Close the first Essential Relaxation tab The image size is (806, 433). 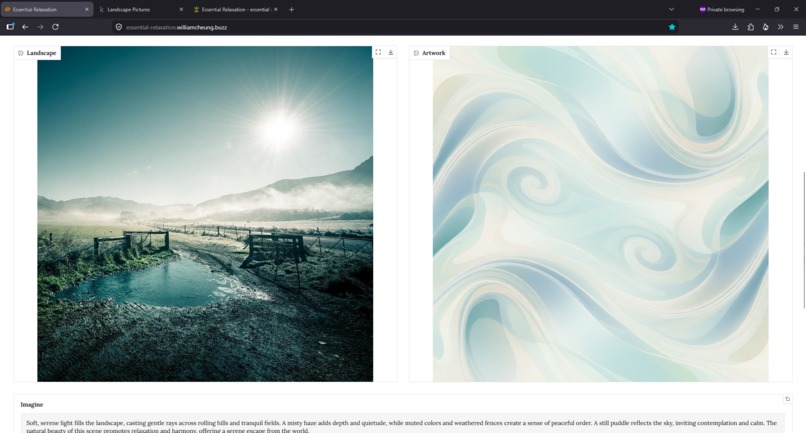(86, 9)
